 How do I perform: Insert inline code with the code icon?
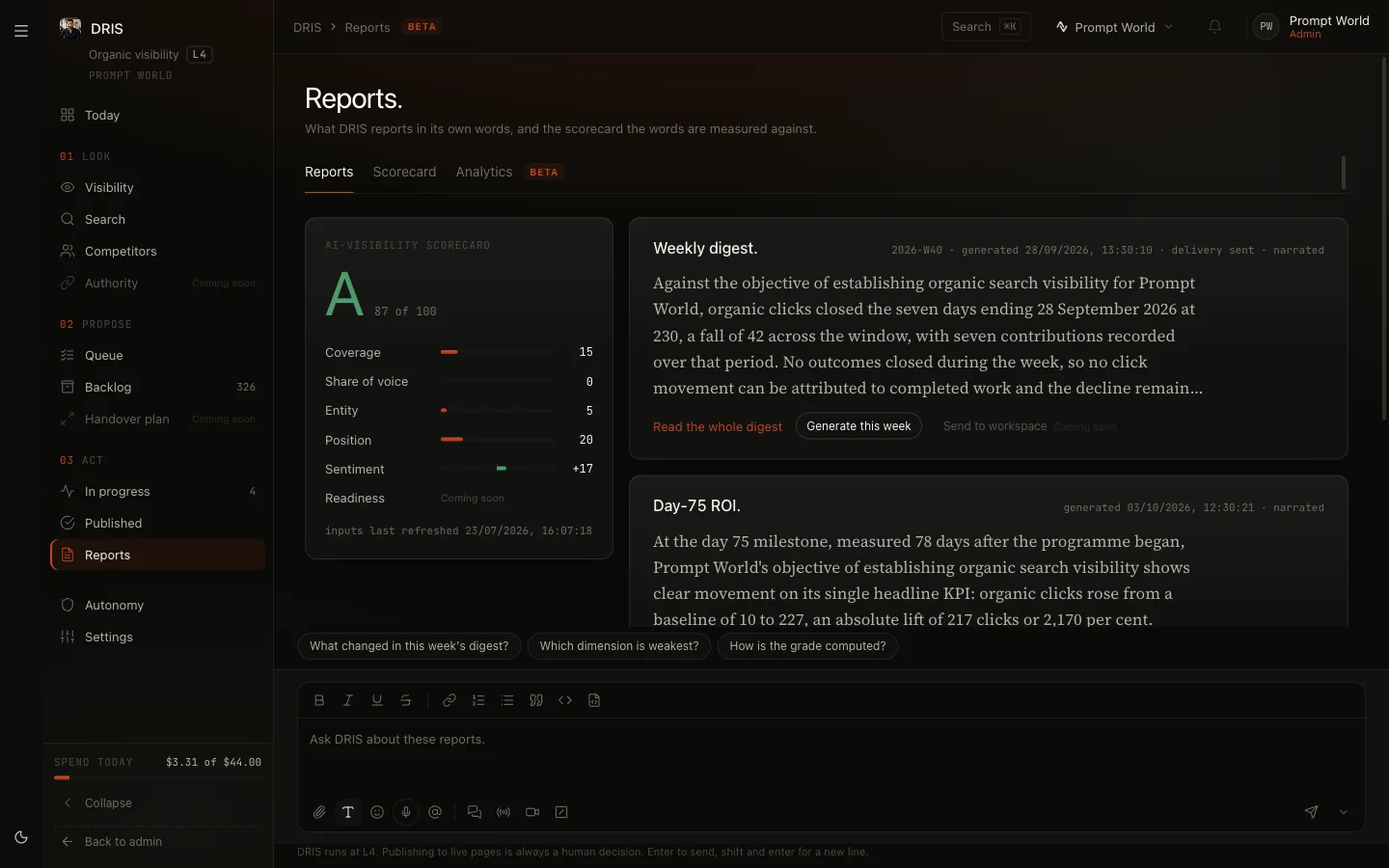(565, 700)
